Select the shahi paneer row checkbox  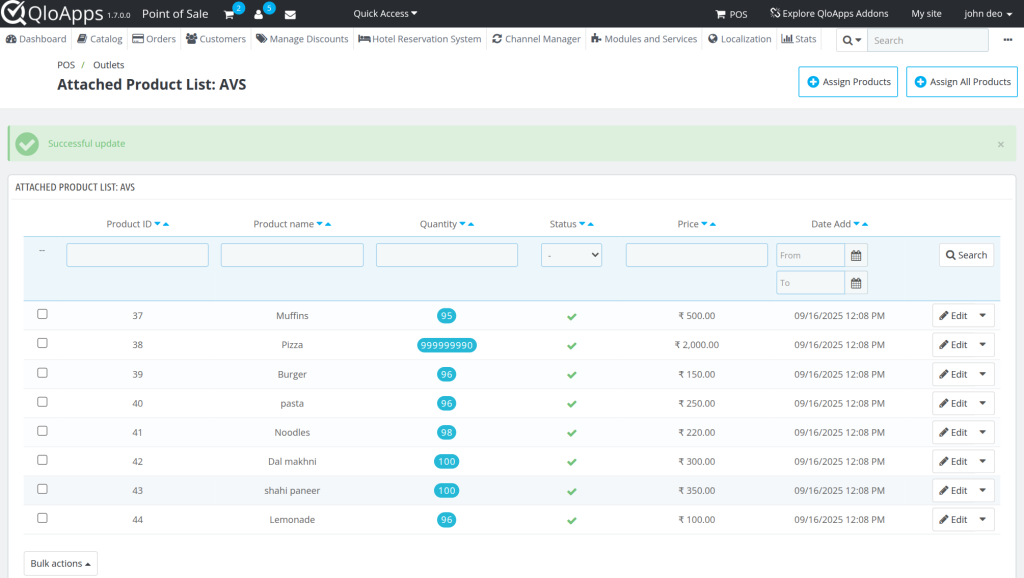pyautogui.click(x=42, y=489)
